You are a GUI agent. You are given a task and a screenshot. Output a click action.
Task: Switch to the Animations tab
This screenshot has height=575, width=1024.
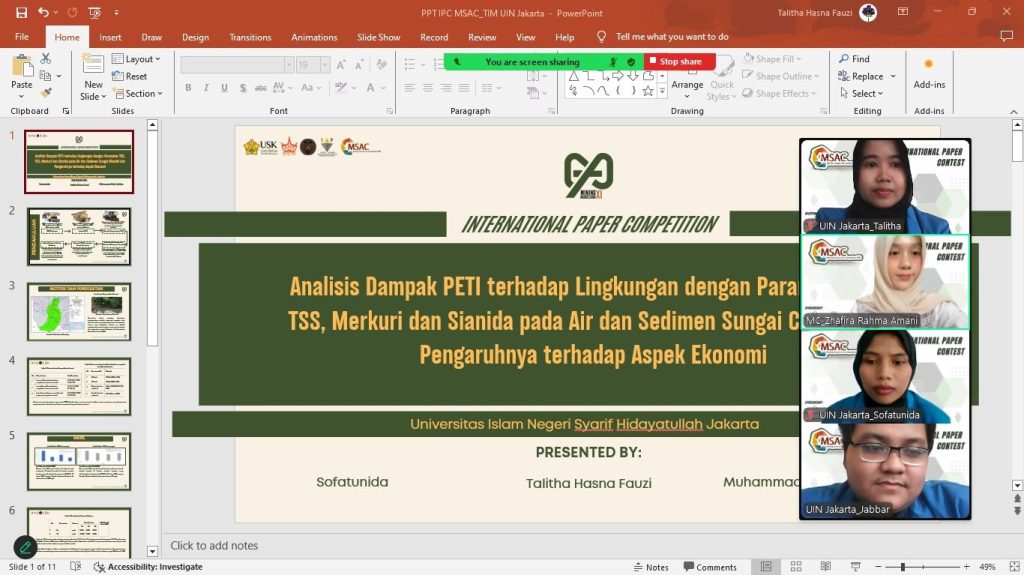314,37
